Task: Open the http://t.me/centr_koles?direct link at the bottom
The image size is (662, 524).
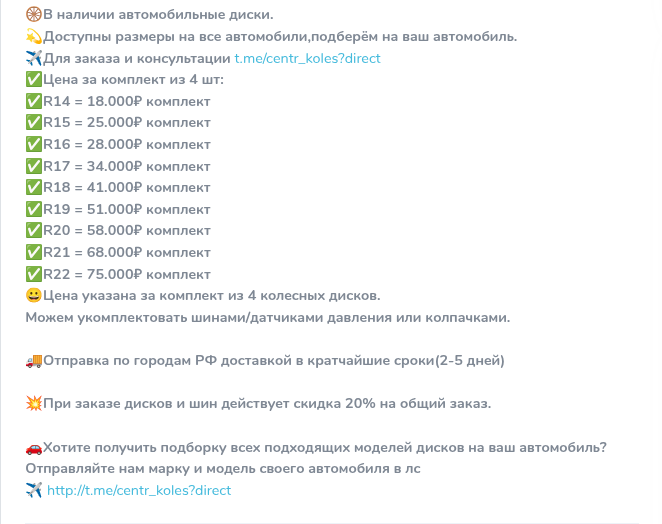Action: (x=139, y=491)
